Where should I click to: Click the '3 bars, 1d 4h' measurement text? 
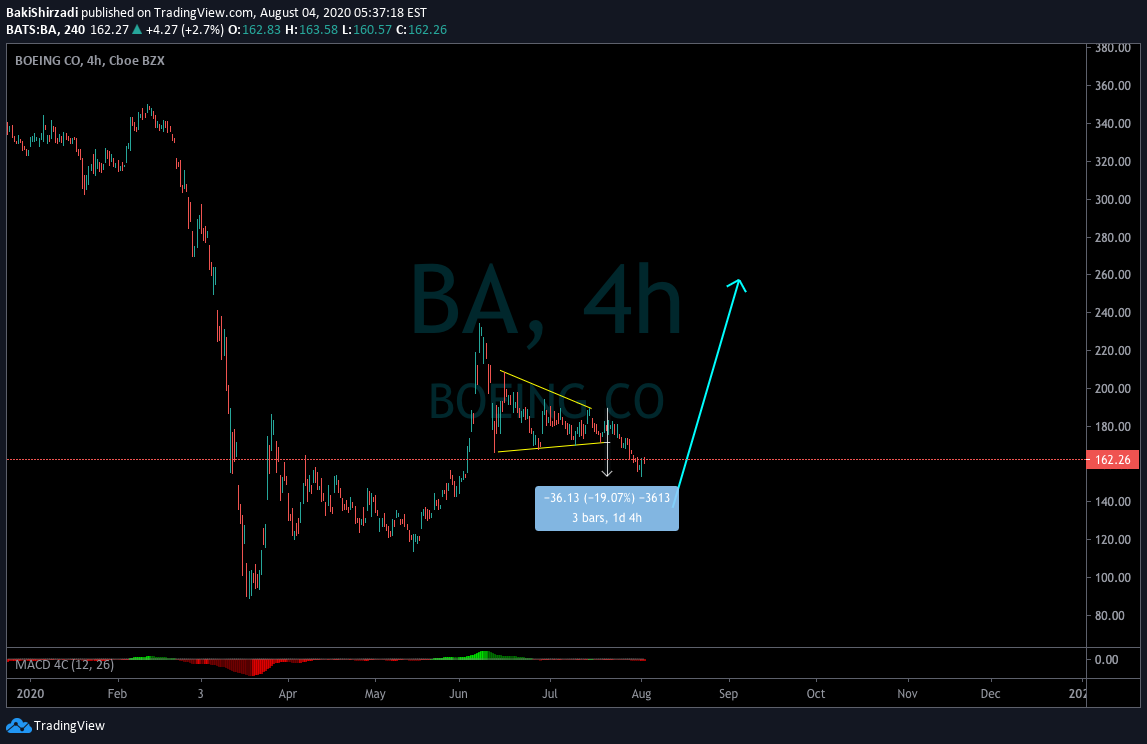(x=606, y=518)
